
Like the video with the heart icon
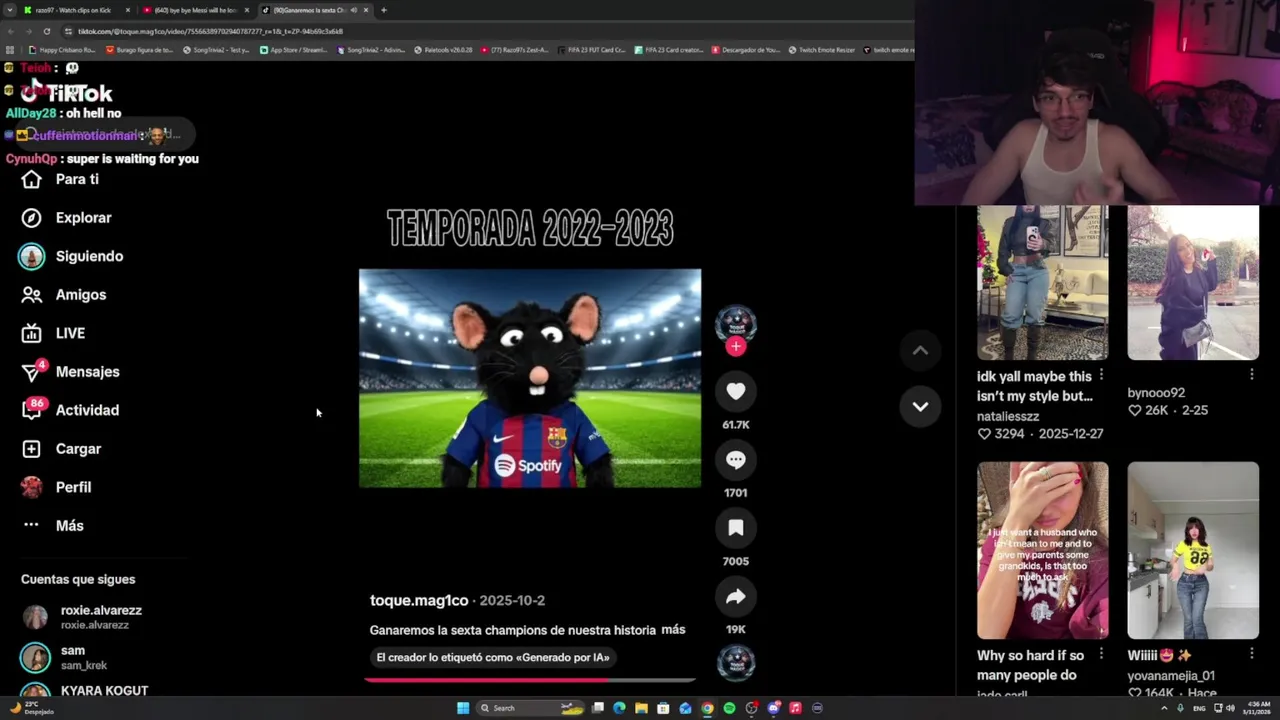[736, 392]
